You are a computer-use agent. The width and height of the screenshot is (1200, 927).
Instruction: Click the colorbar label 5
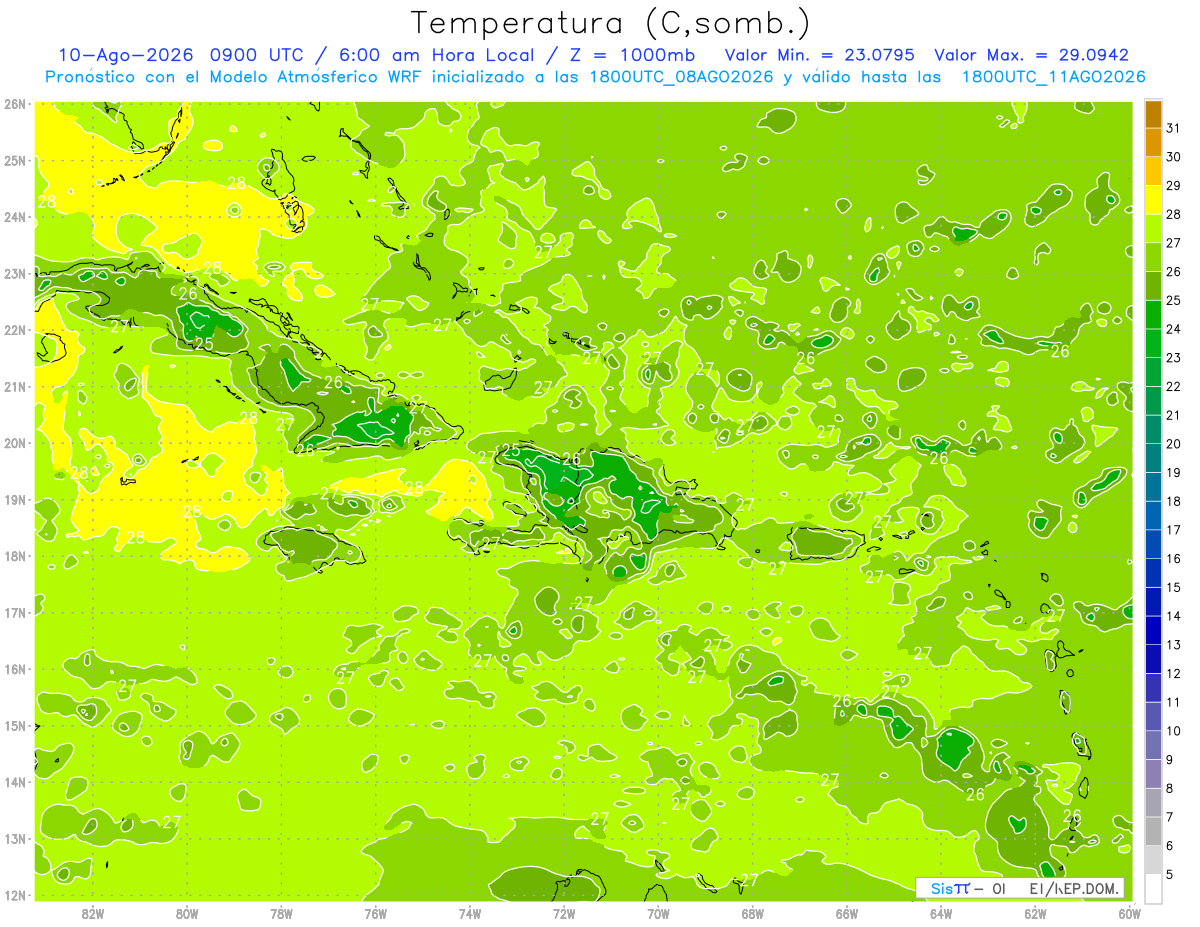tap(1169, 874)
